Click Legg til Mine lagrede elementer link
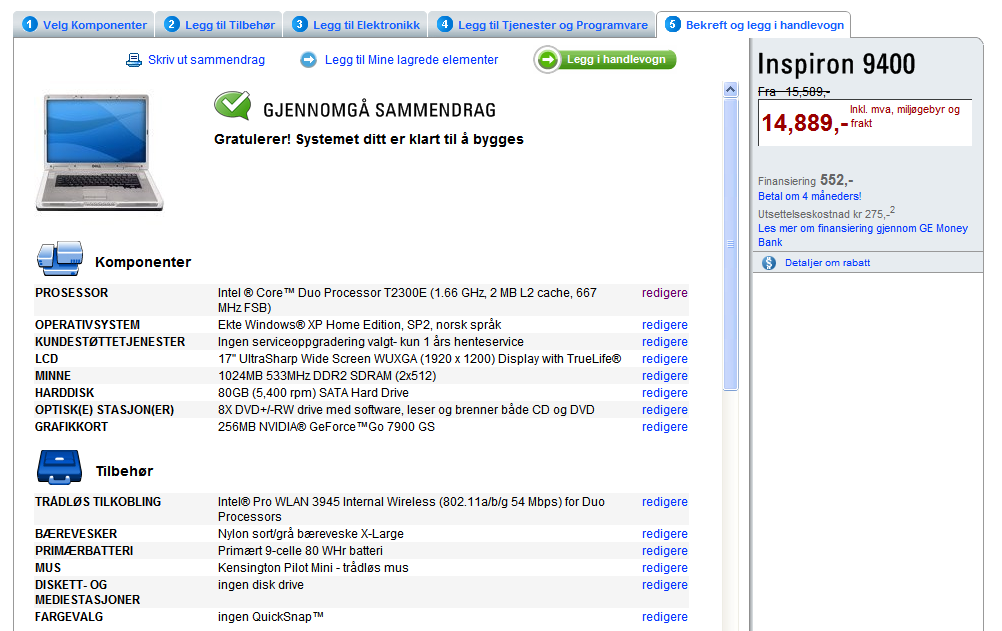1002x631 pixels. (412, 60)
